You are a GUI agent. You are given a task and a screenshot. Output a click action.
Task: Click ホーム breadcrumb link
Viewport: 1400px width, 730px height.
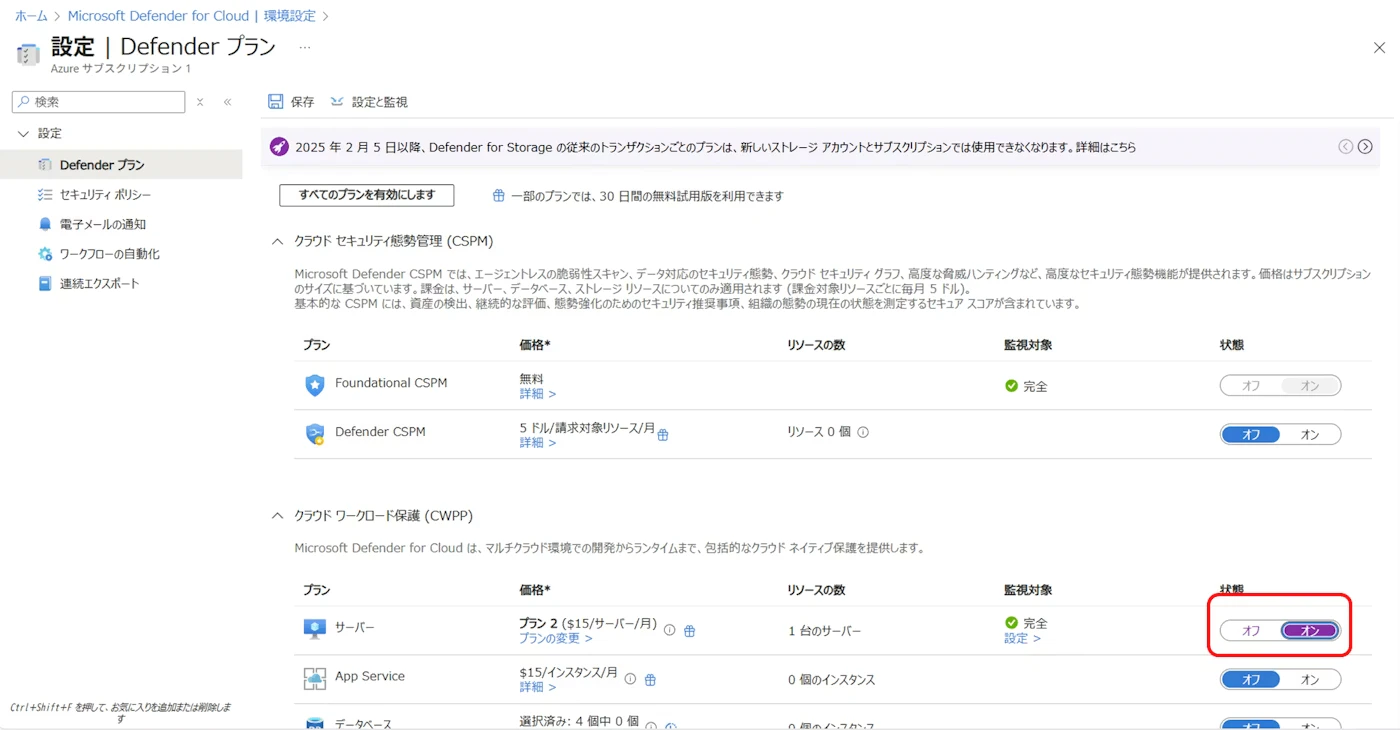pyautogui.click(x=31, y=16)
